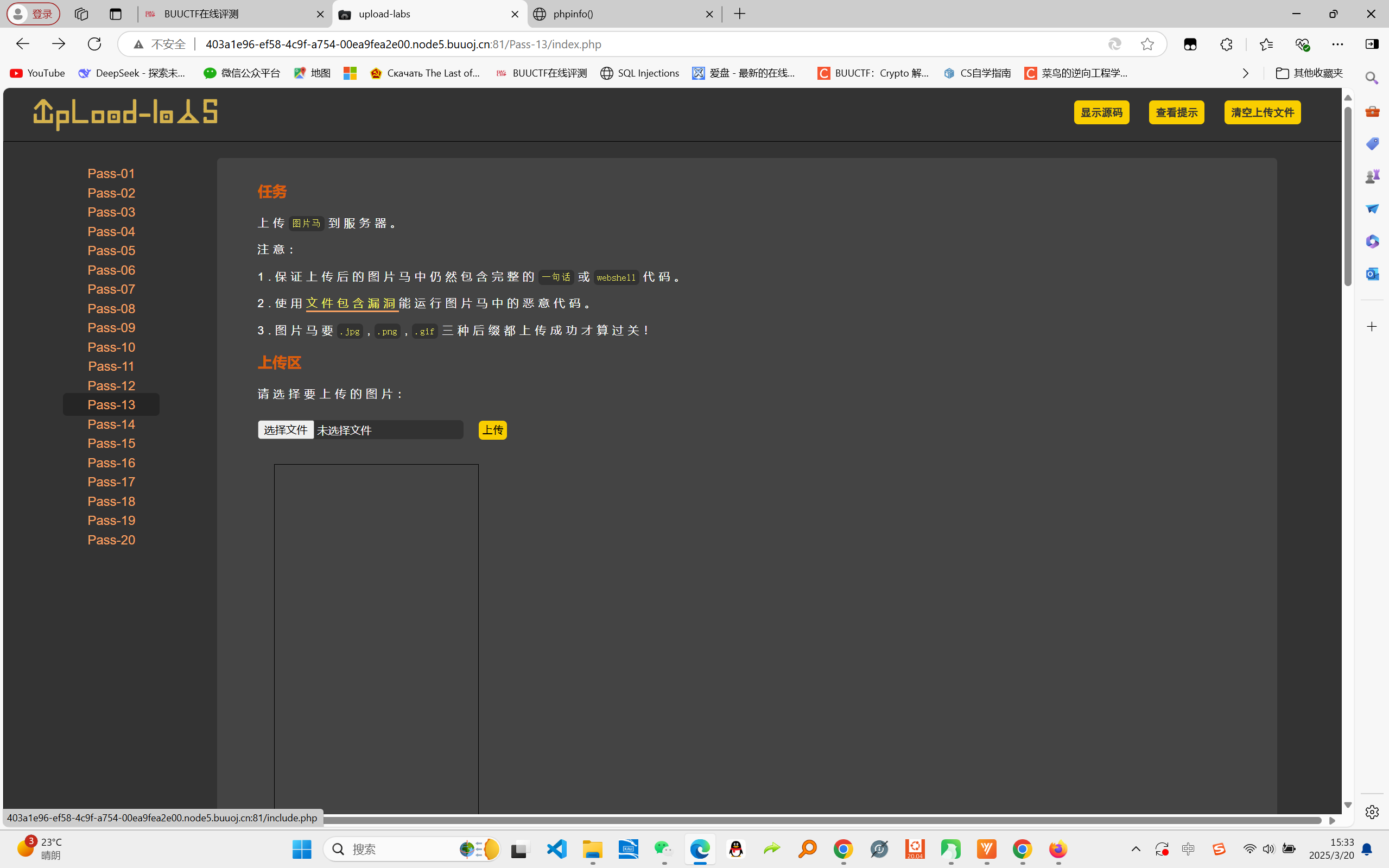Open the browser Extensions puzzle icon
The height and width of the screenshot is (868, 1389).
point(1226,44)
